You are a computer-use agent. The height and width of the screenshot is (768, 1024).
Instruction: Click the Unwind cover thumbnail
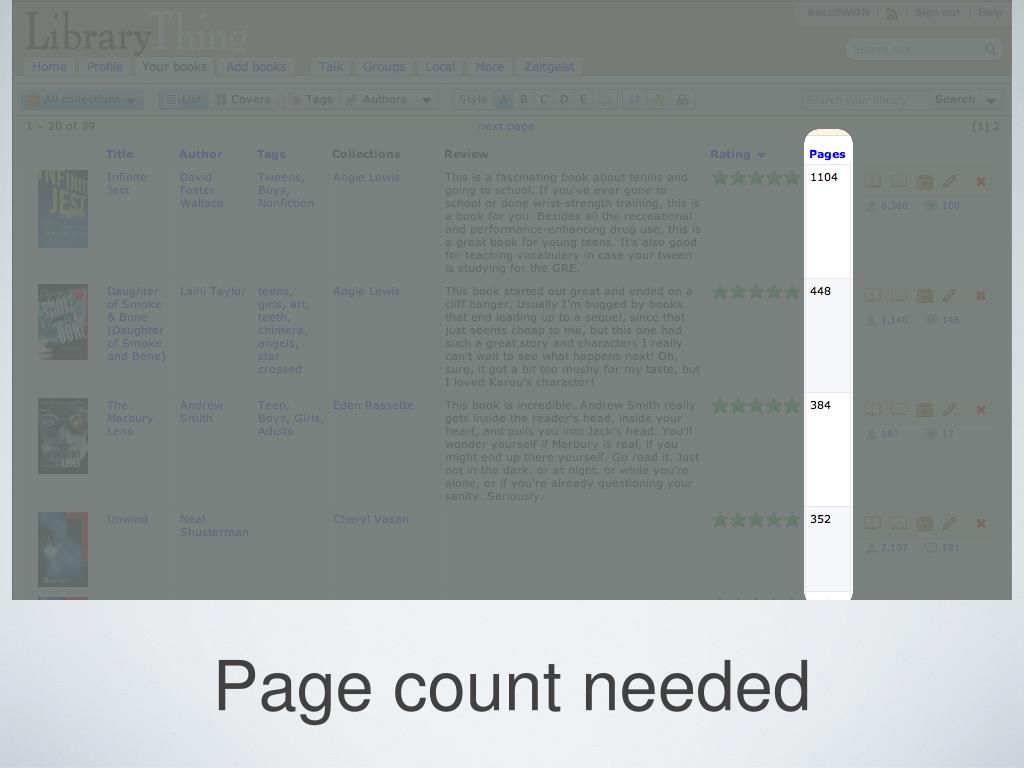point(63,549)
